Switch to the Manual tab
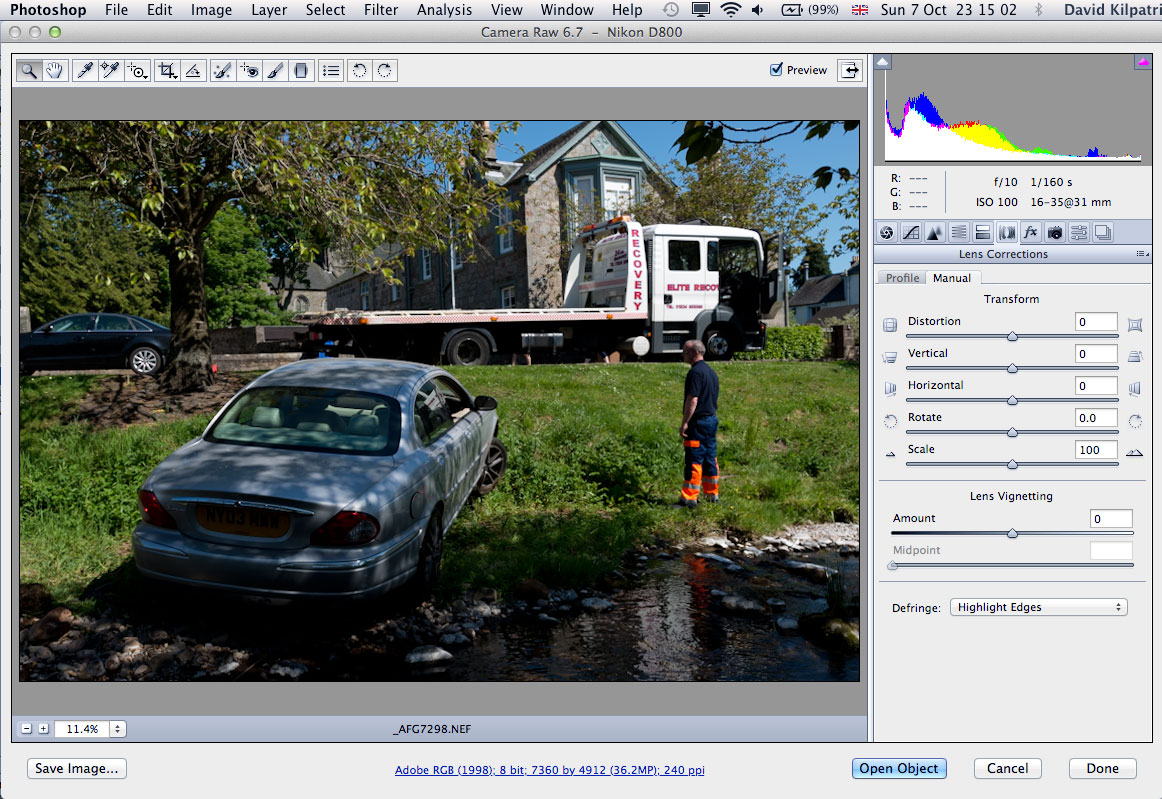 point(952,278)
